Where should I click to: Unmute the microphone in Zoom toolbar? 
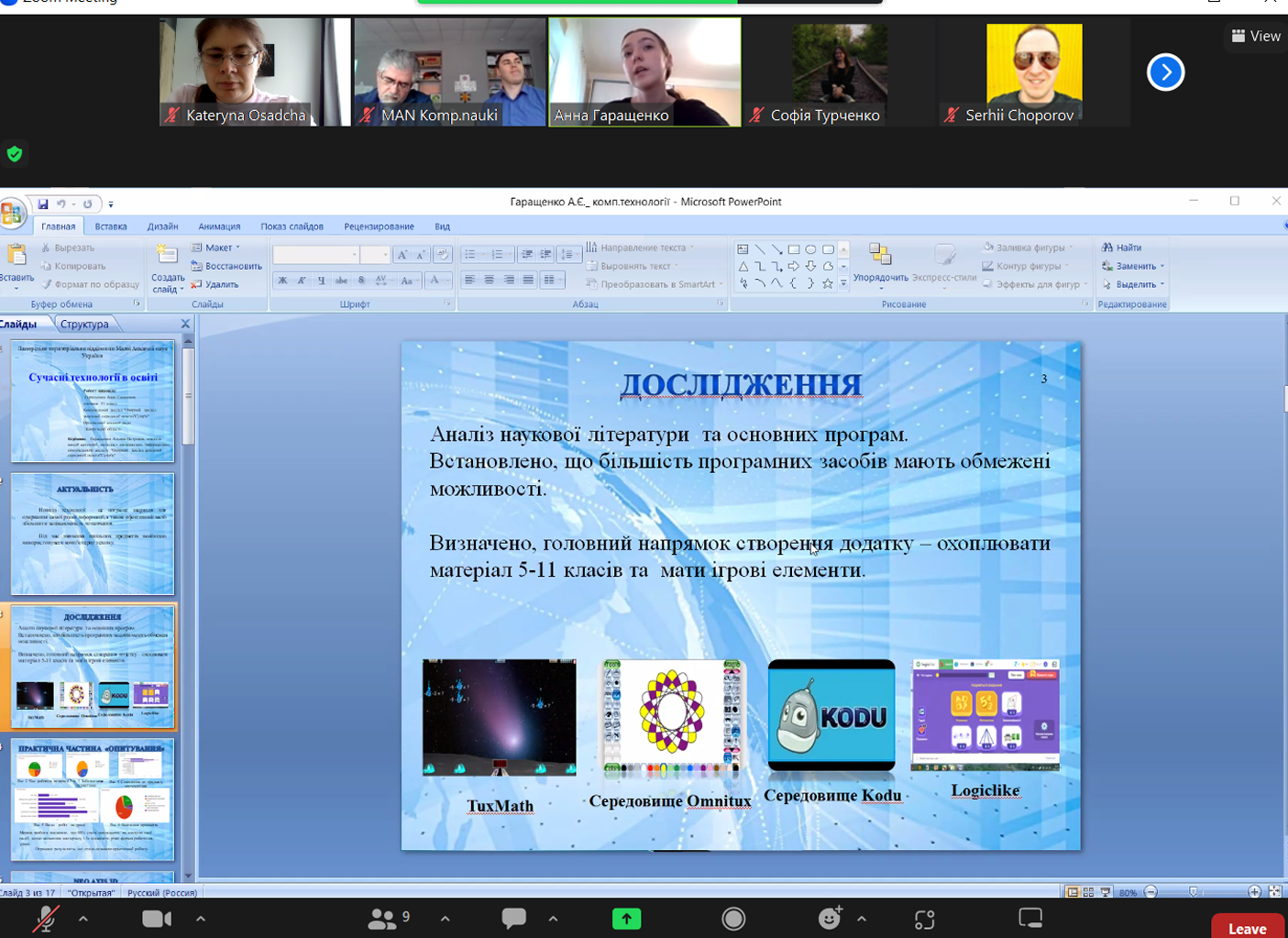point(45,919)
